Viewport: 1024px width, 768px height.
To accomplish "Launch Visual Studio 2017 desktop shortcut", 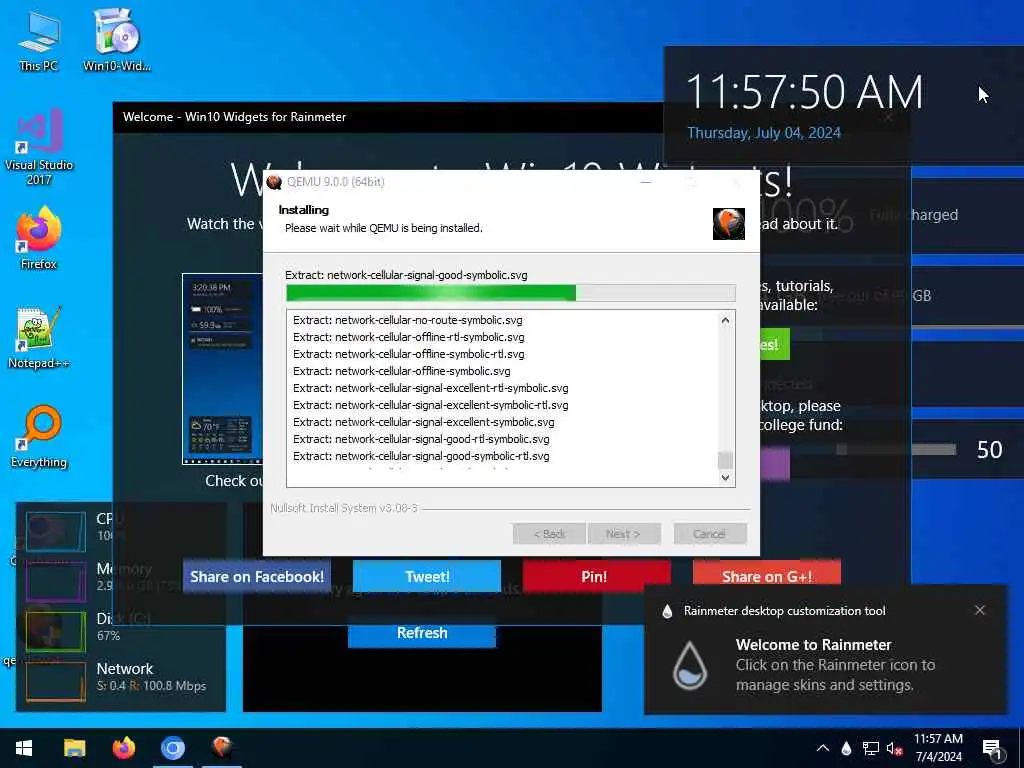I will [39, 147].
